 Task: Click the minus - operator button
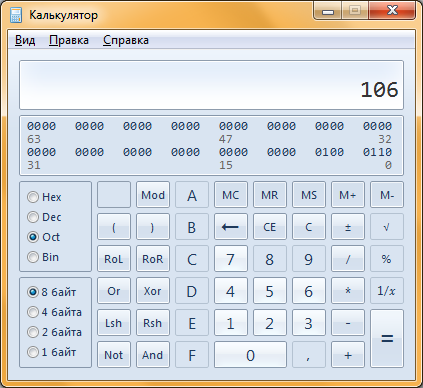click(x=348, y=323)
